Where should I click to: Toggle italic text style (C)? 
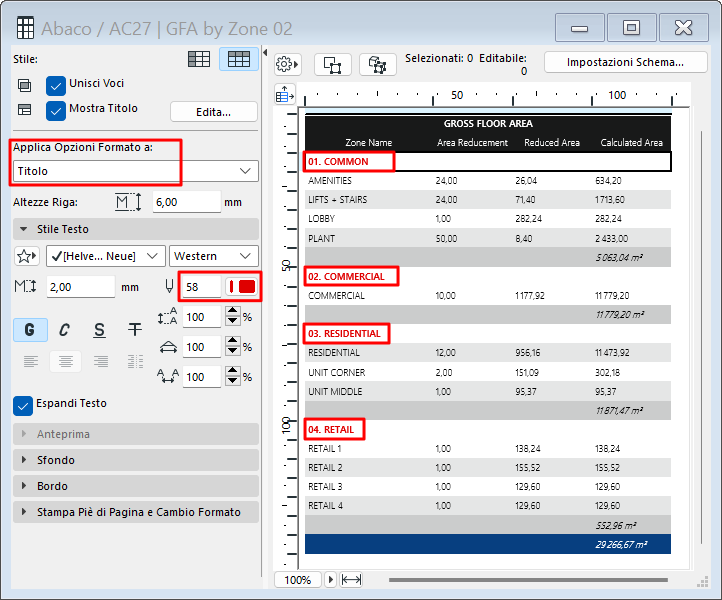[65, 329]
